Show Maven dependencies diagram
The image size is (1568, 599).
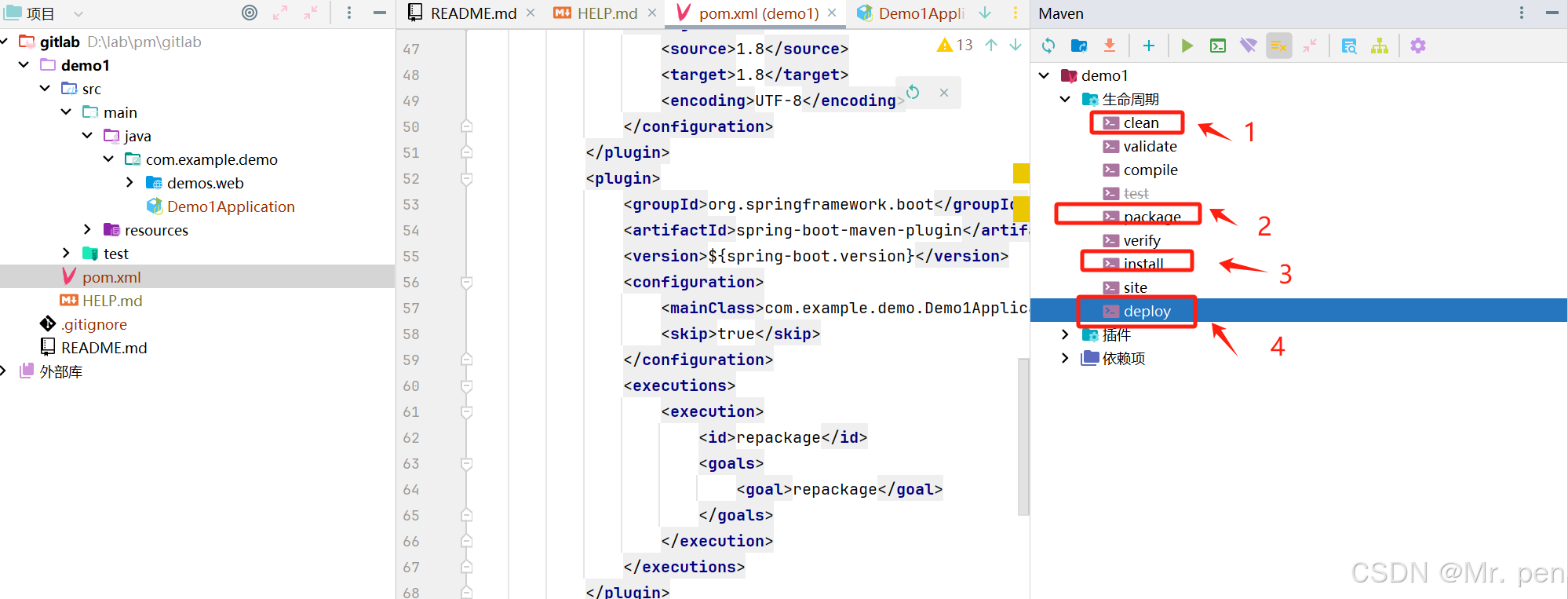1380,46
